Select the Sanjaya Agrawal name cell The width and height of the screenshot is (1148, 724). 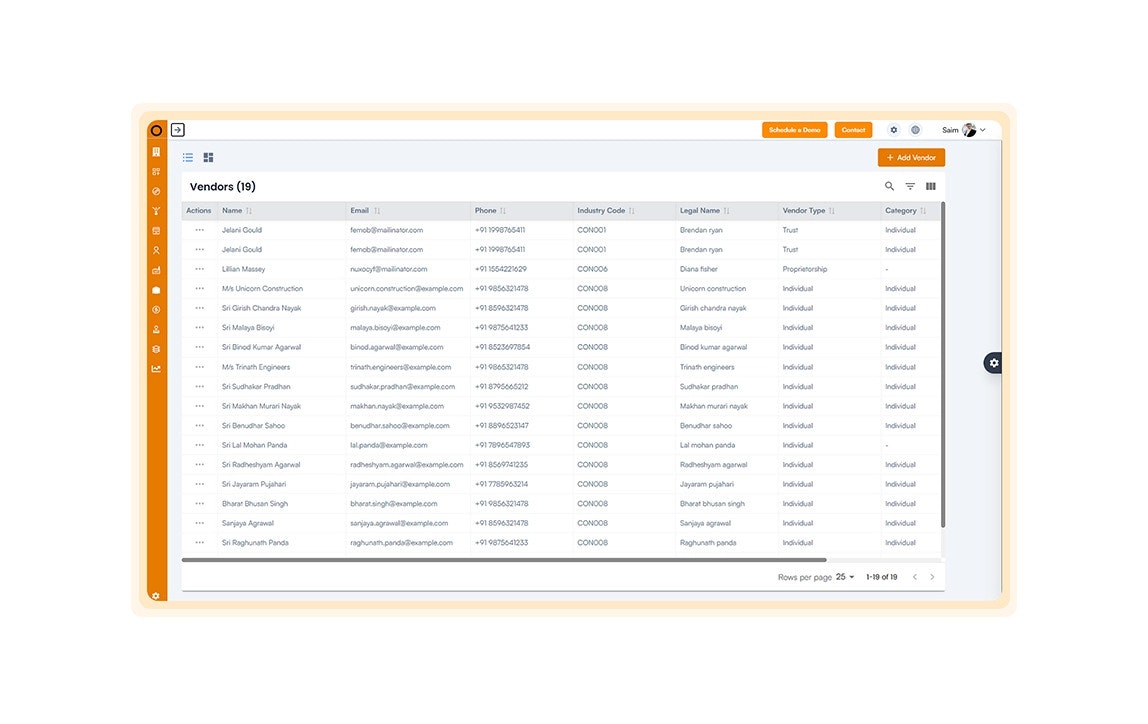[247, 523]
